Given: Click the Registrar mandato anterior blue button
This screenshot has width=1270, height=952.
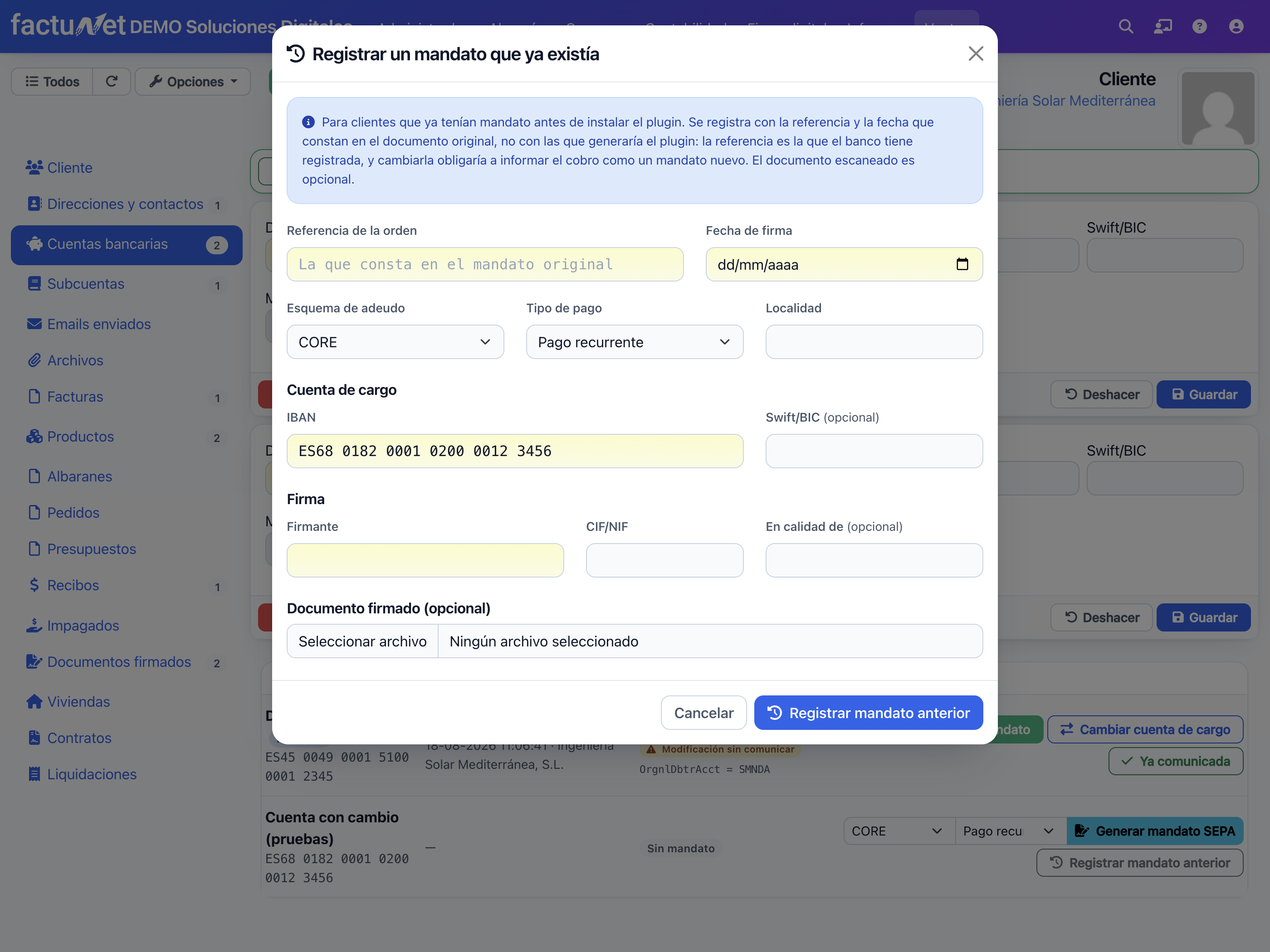Looking at the screenshot, I should click(x=868, y=713).
